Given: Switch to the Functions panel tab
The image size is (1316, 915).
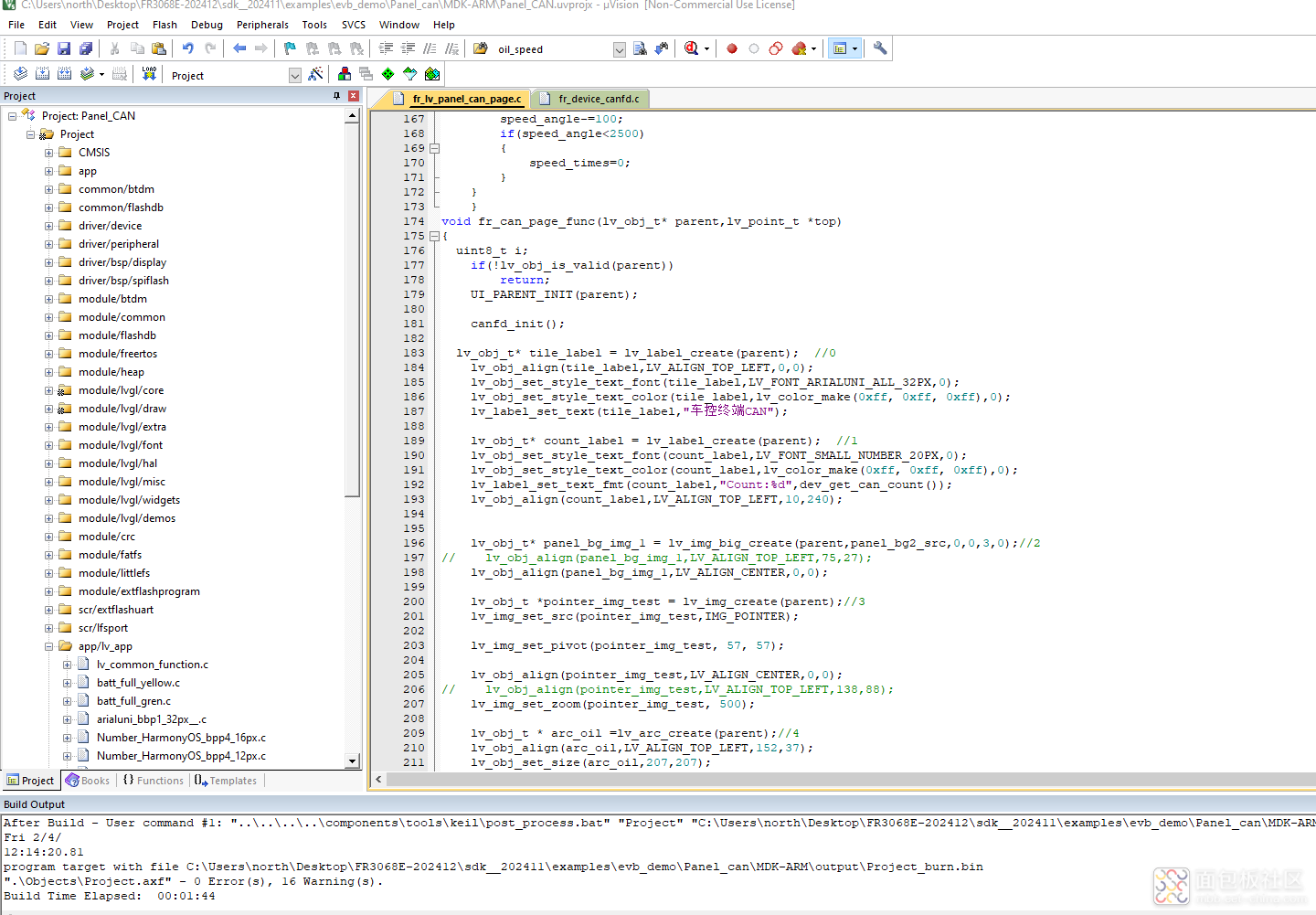Looking at the screenshot, I should 154,781.
